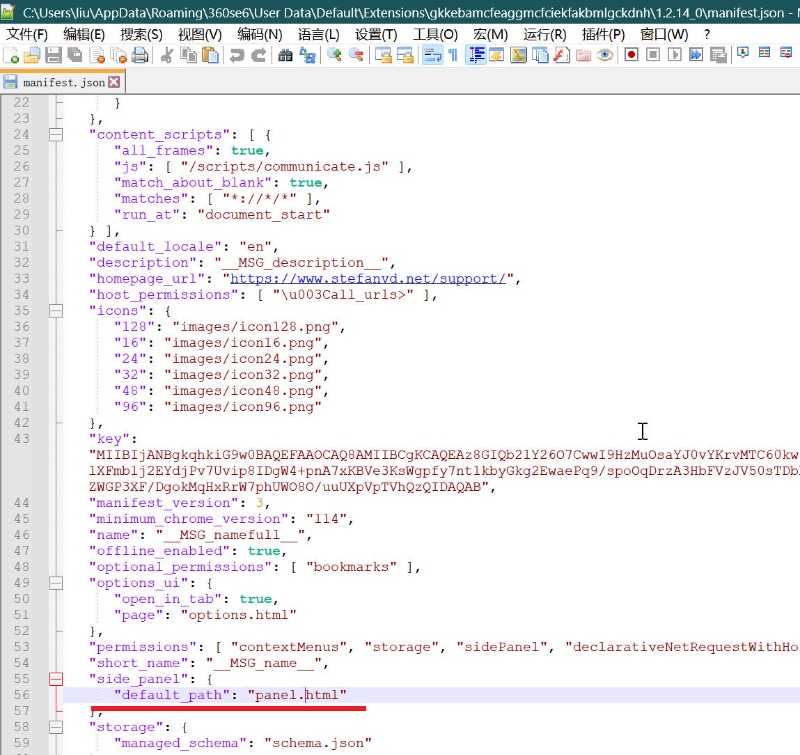This screenshot has height=755, width=800.
Task: Click the Monitoring eye icon
Action: [605, 56]
